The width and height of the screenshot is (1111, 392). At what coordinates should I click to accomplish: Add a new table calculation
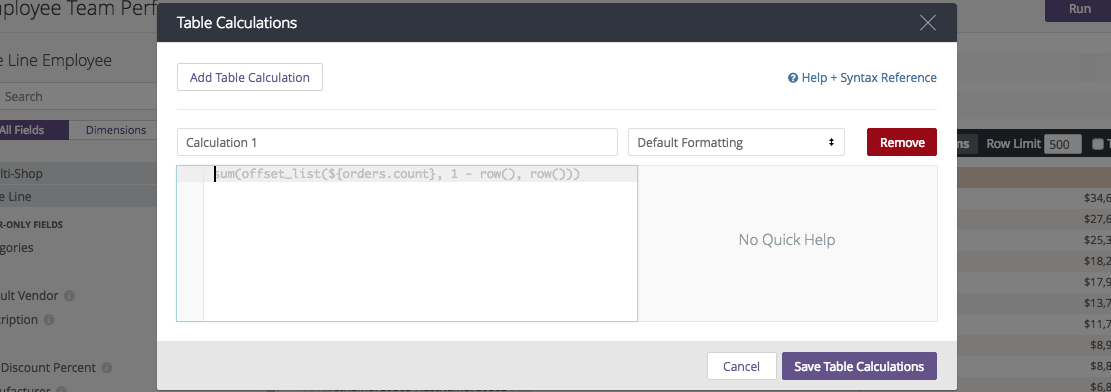point(249,77)
